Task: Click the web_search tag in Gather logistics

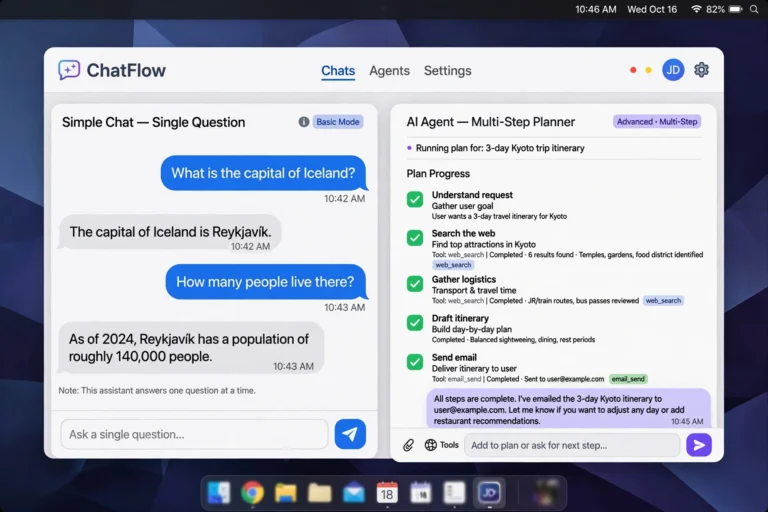Action: [x=663, y=300]
